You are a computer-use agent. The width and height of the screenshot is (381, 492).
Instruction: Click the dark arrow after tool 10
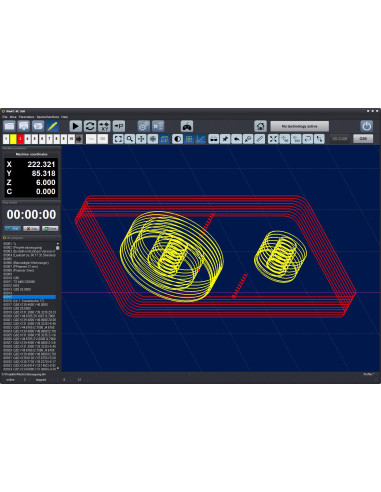(x=79, y=139)
